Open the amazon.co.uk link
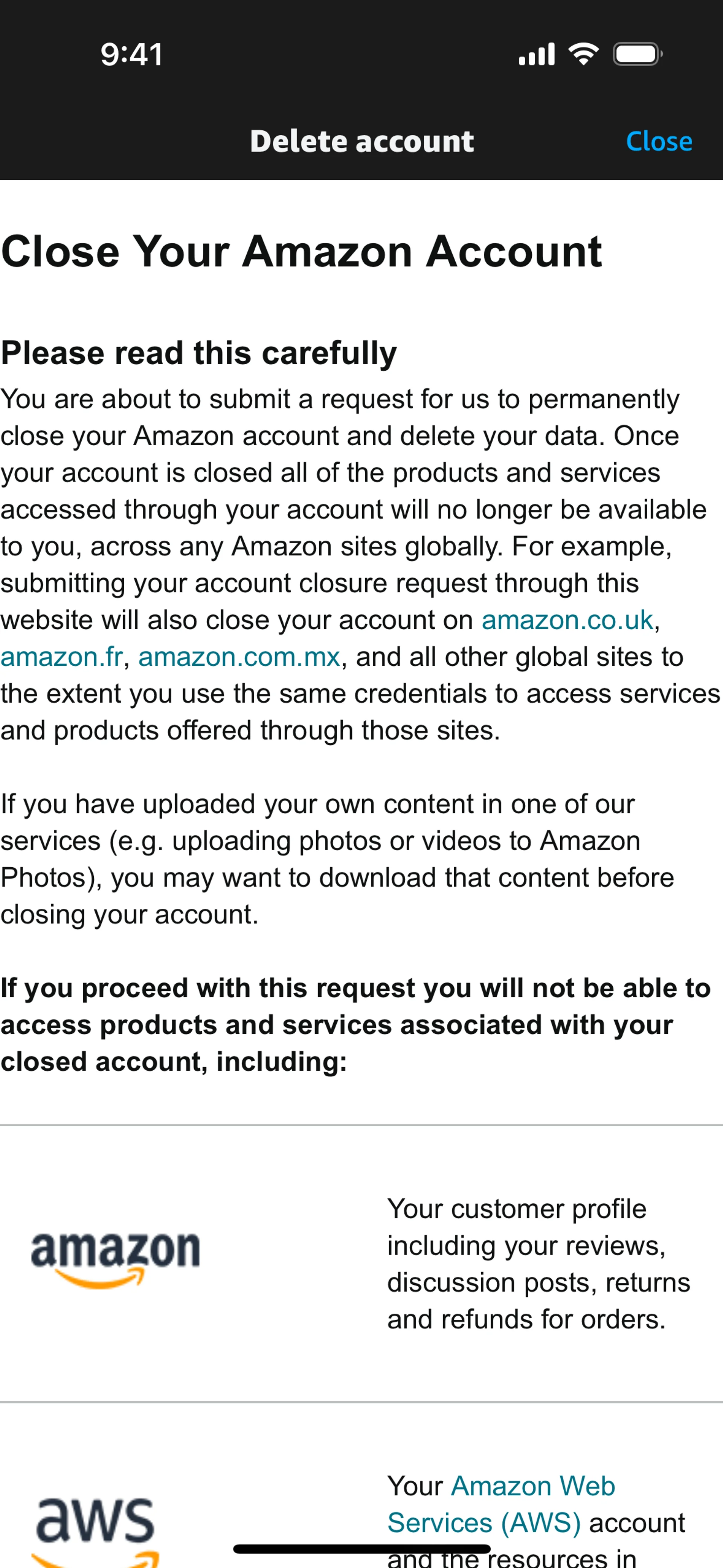Screen dimensions: 723x1568 pos(567,620)
